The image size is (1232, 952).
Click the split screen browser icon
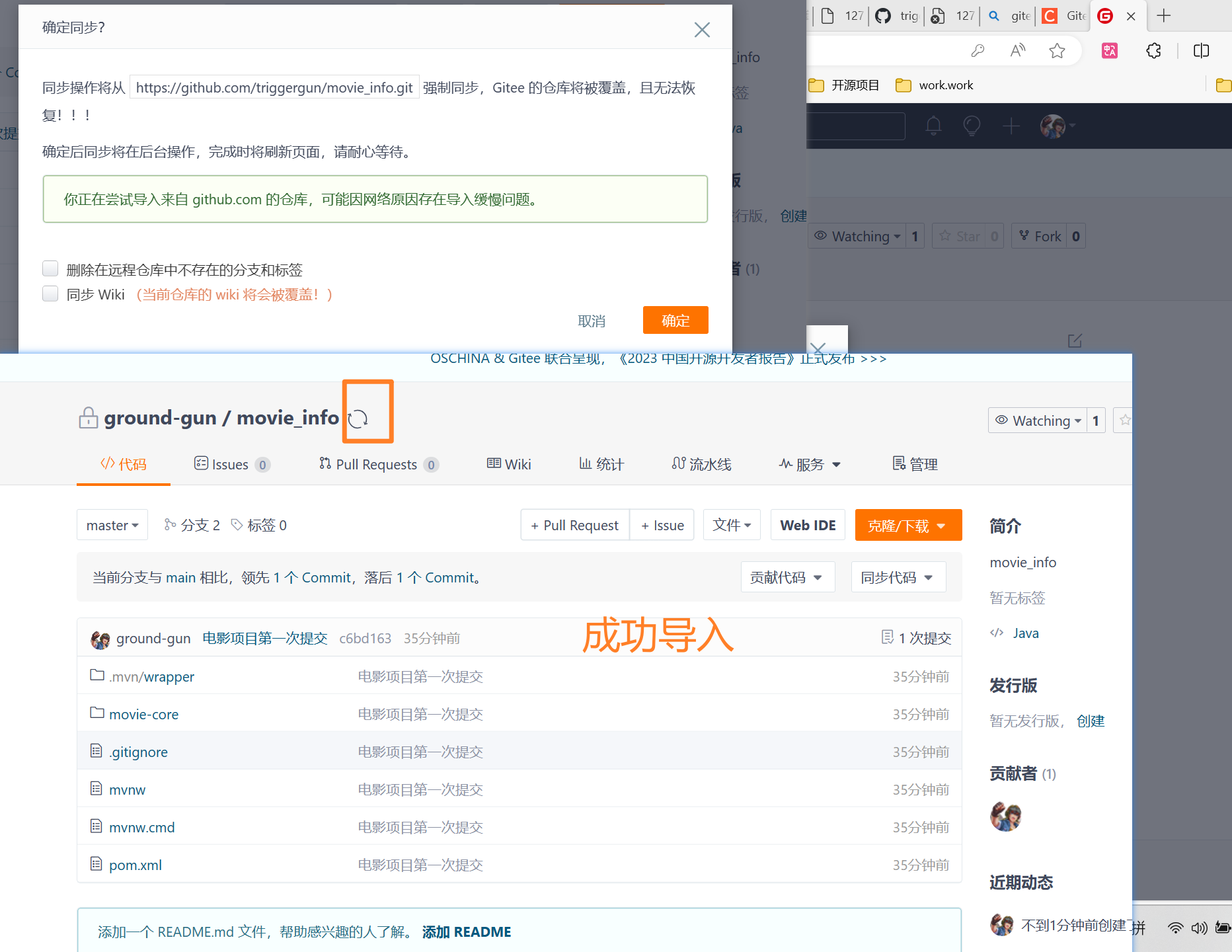pos(1201,51)
